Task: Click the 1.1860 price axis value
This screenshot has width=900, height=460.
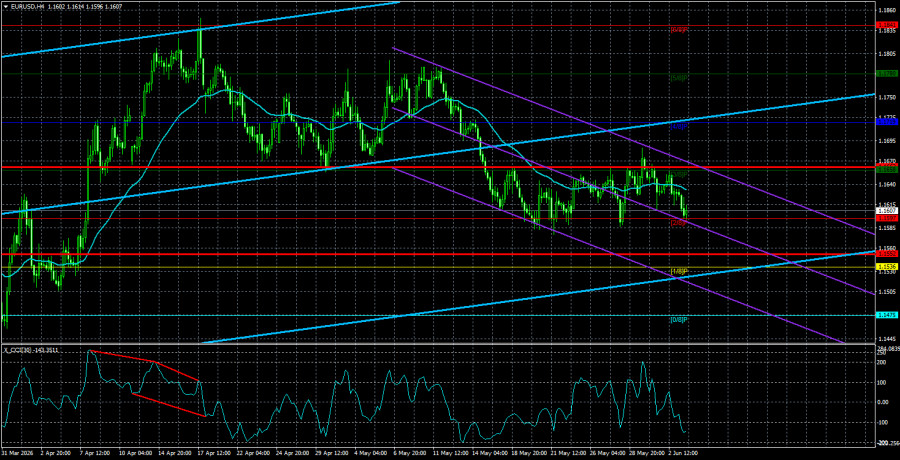Action: coord(886,11)
